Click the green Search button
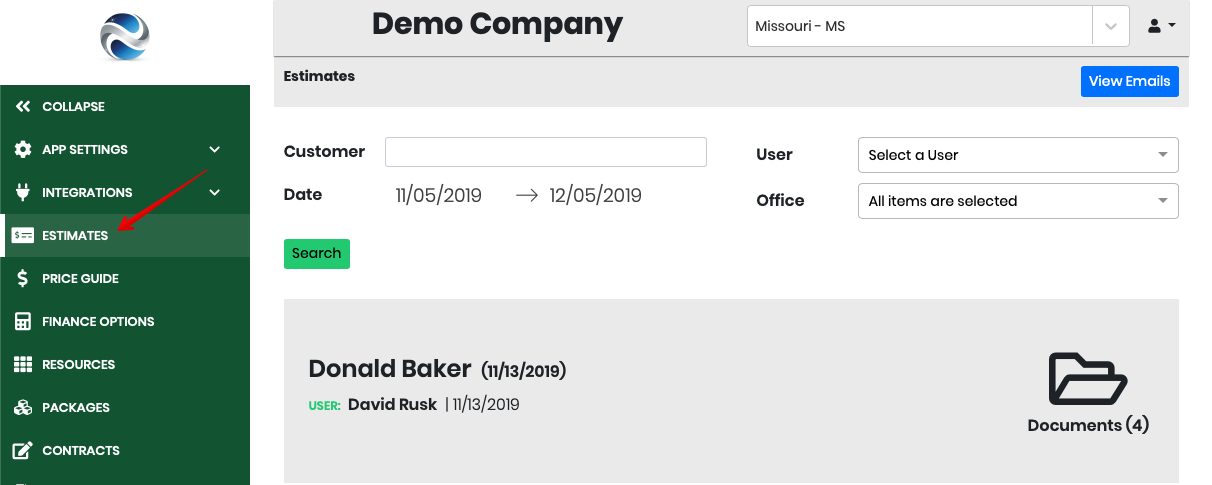The height and width of the screenshot is (485, 1212). point(317,253)
